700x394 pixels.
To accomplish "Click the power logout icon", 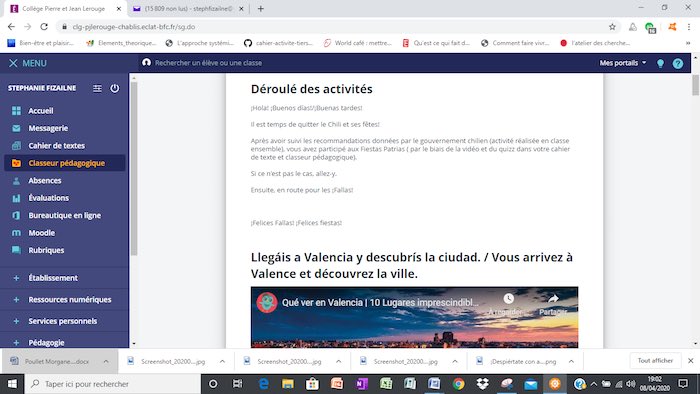I will pyautogui.click(x=115, y=88).
